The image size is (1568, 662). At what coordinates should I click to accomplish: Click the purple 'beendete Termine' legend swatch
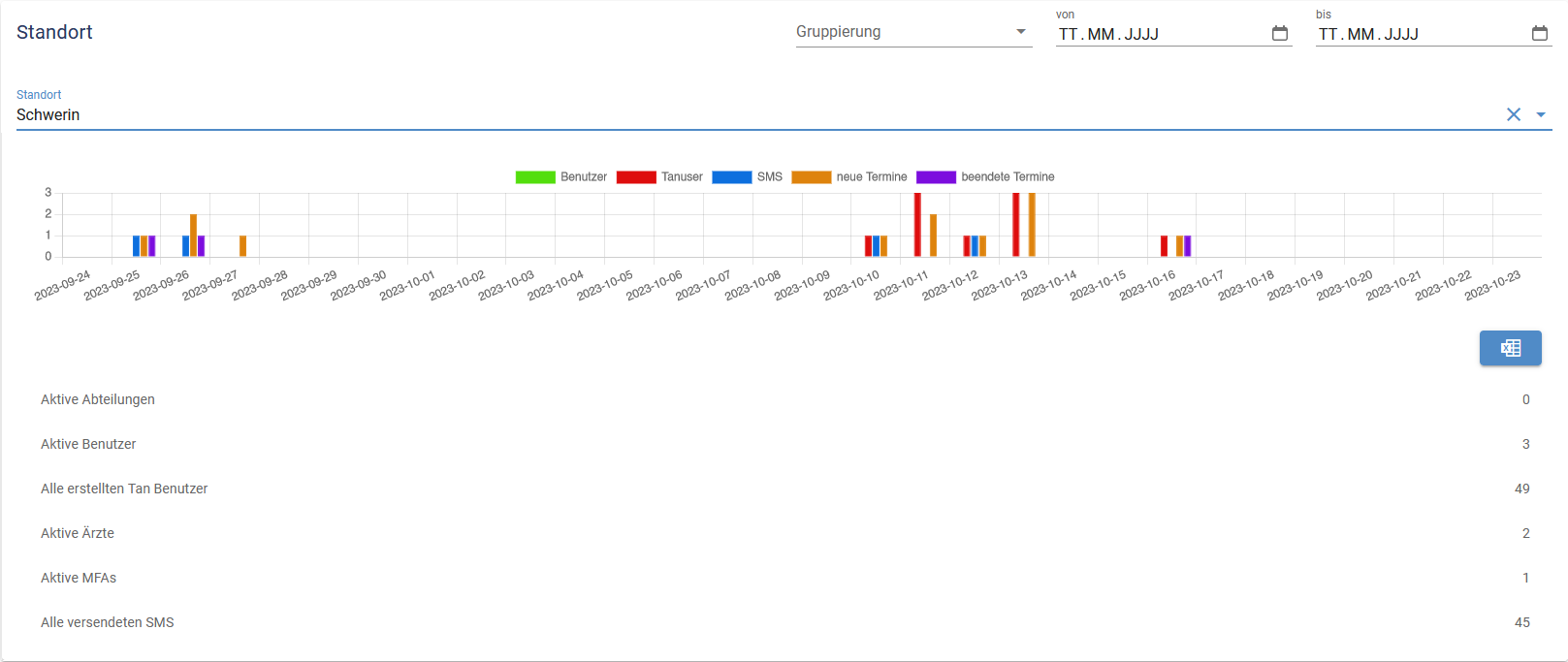tap(936, 177)
